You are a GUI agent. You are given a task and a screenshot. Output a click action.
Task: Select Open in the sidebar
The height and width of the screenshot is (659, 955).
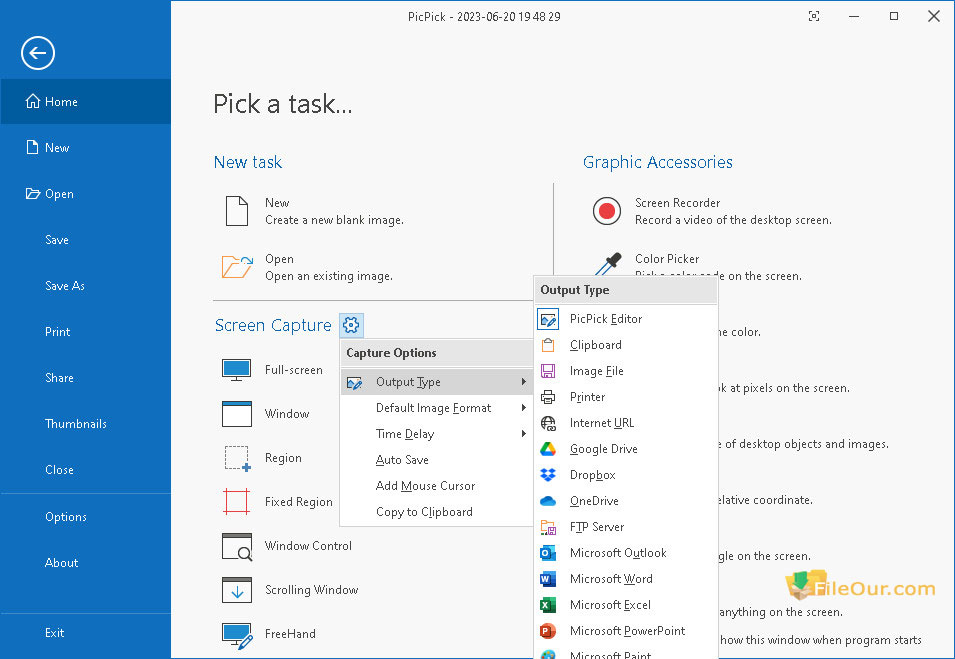click(x=86, y=194)
